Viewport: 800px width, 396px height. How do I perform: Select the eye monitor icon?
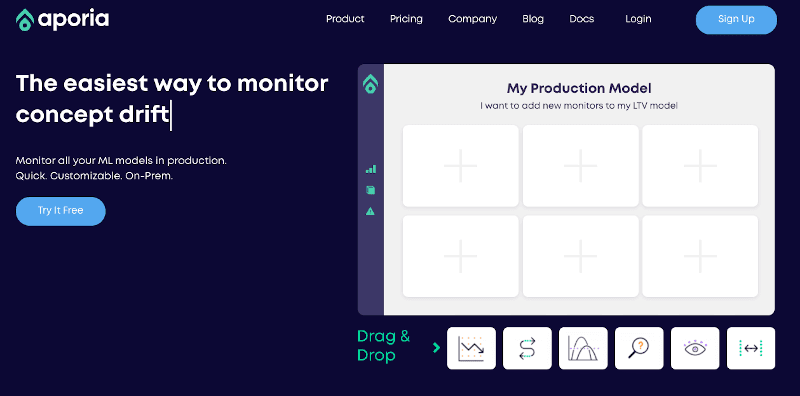(x=695, y=348)
